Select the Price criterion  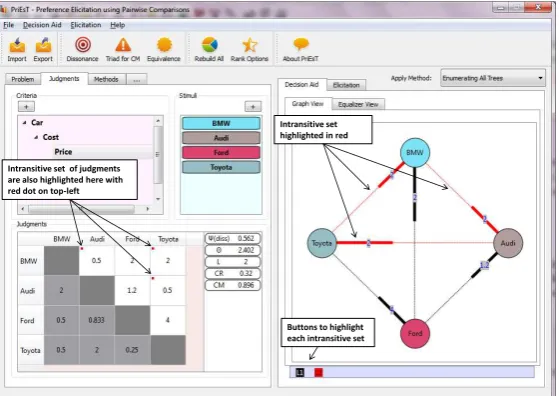[x=63, y=152]
